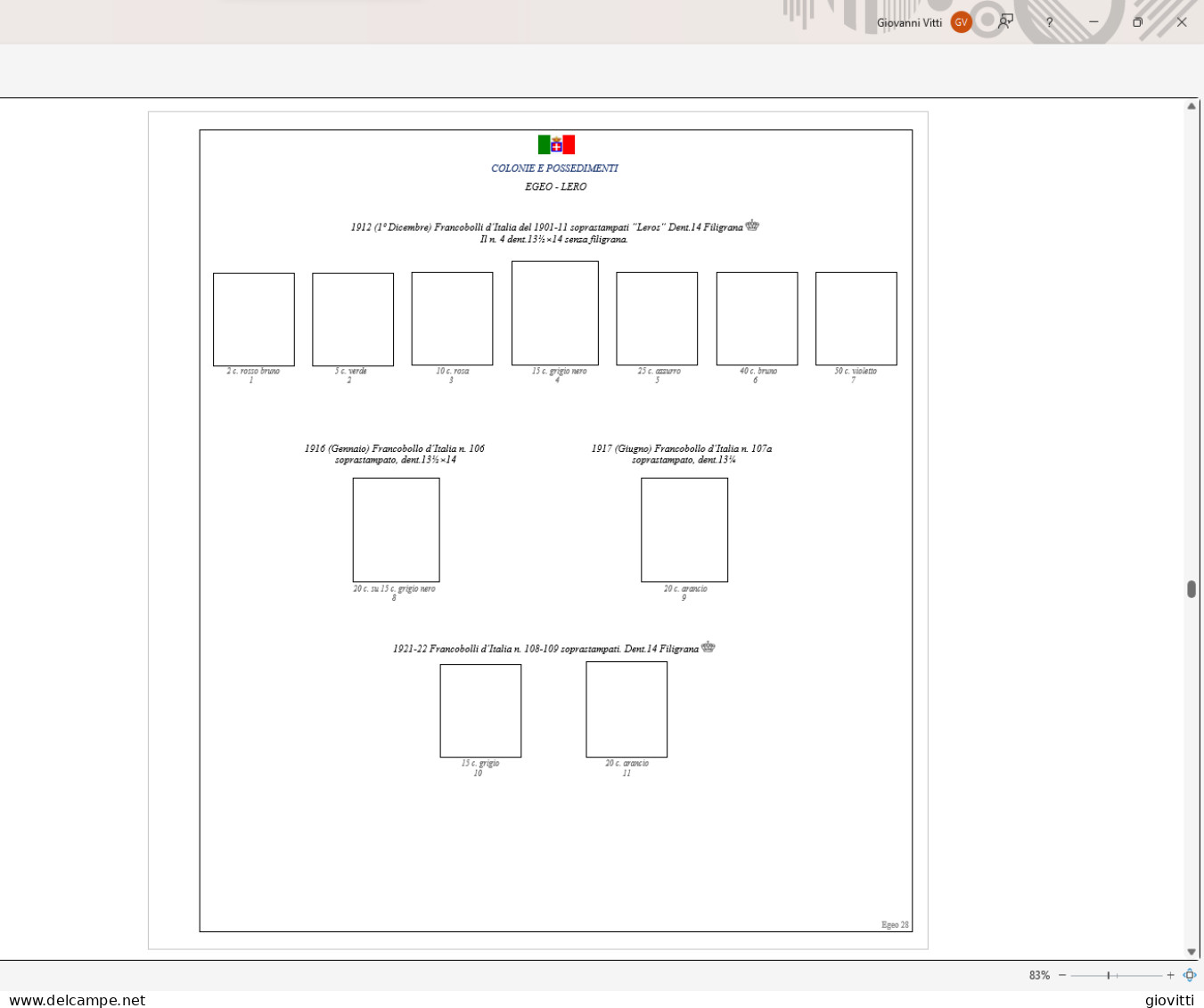Viewport: 1204px width, 1008px height.
Task: Click stamp box for '2 c. rosso bruno'
Action: point(254,319)
